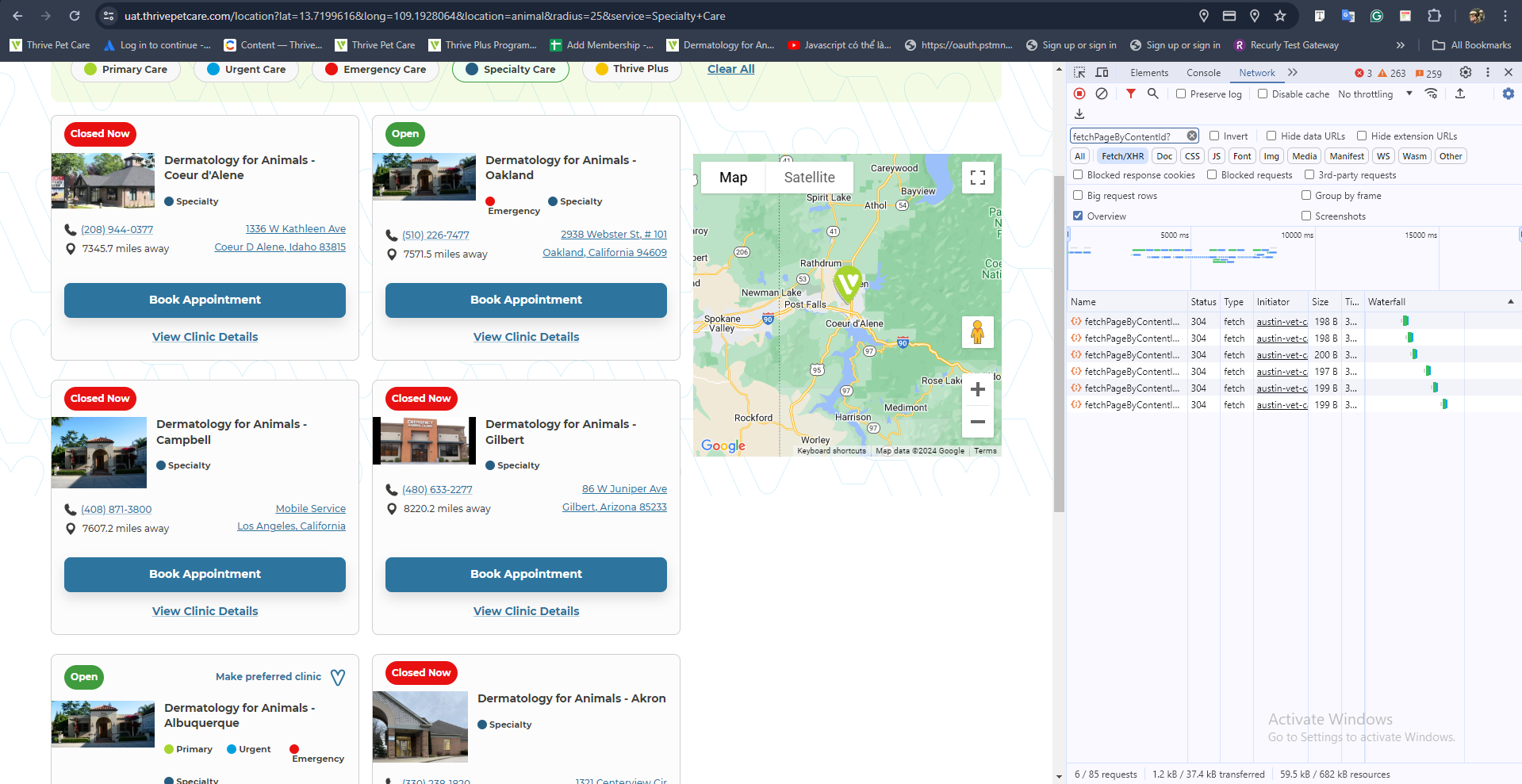
Task: Enable the Disable cache checkbox
Action: tap(1263, 94)
